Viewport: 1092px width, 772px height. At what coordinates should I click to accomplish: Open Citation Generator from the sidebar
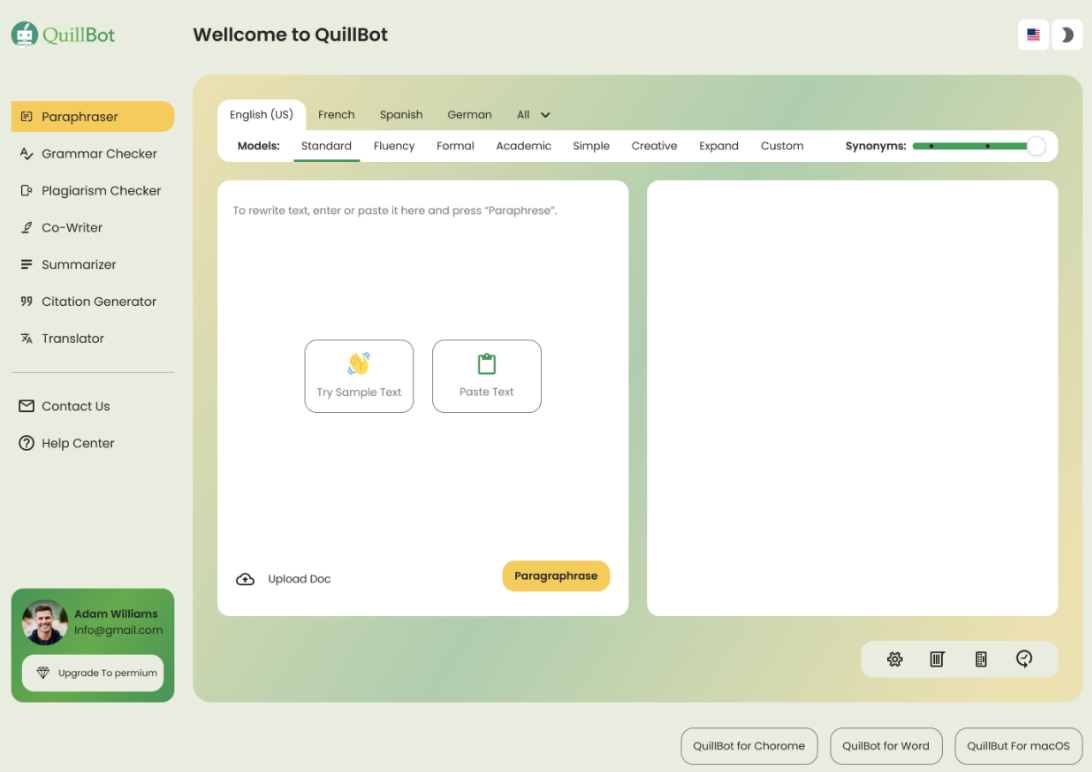tap(98, 301)
